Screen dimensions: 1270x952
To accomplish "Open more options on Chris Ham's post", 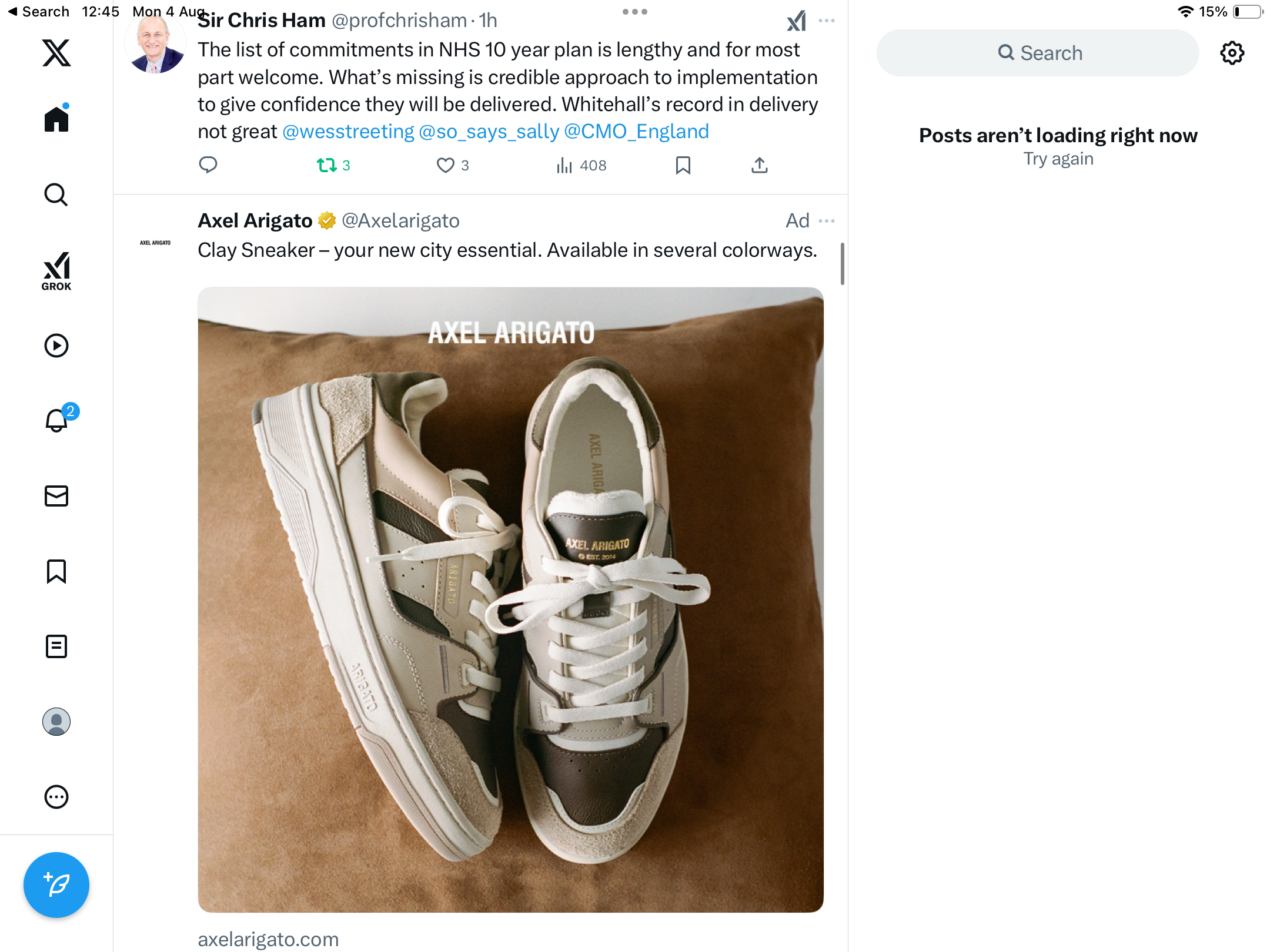I will point(827,21).
